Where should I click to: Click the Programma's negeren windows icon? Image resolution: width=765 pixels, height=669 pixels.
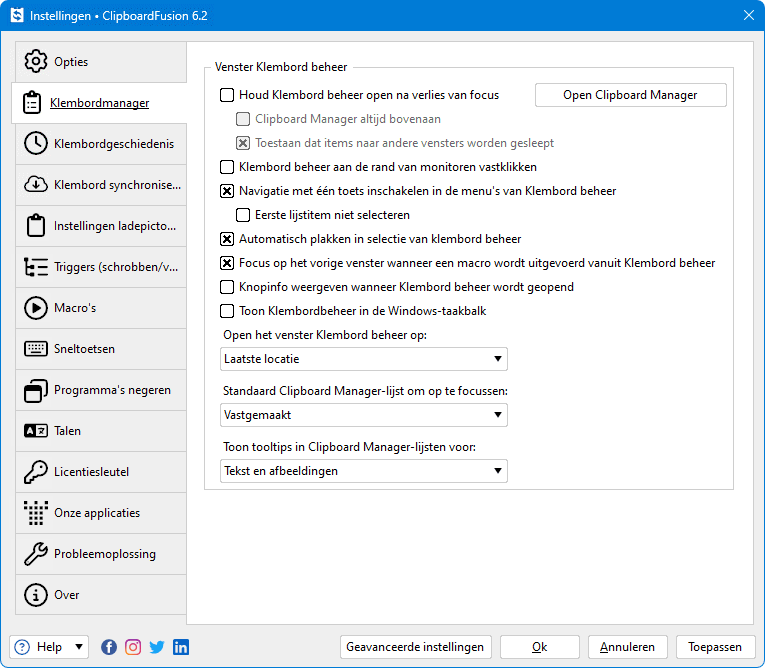36,390
